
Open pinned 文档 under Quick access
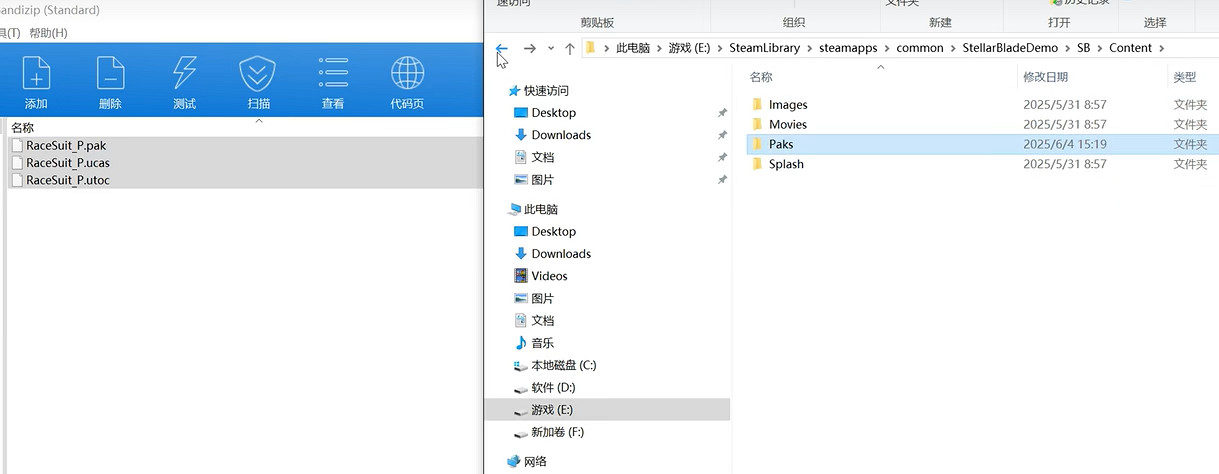[542, 158]
